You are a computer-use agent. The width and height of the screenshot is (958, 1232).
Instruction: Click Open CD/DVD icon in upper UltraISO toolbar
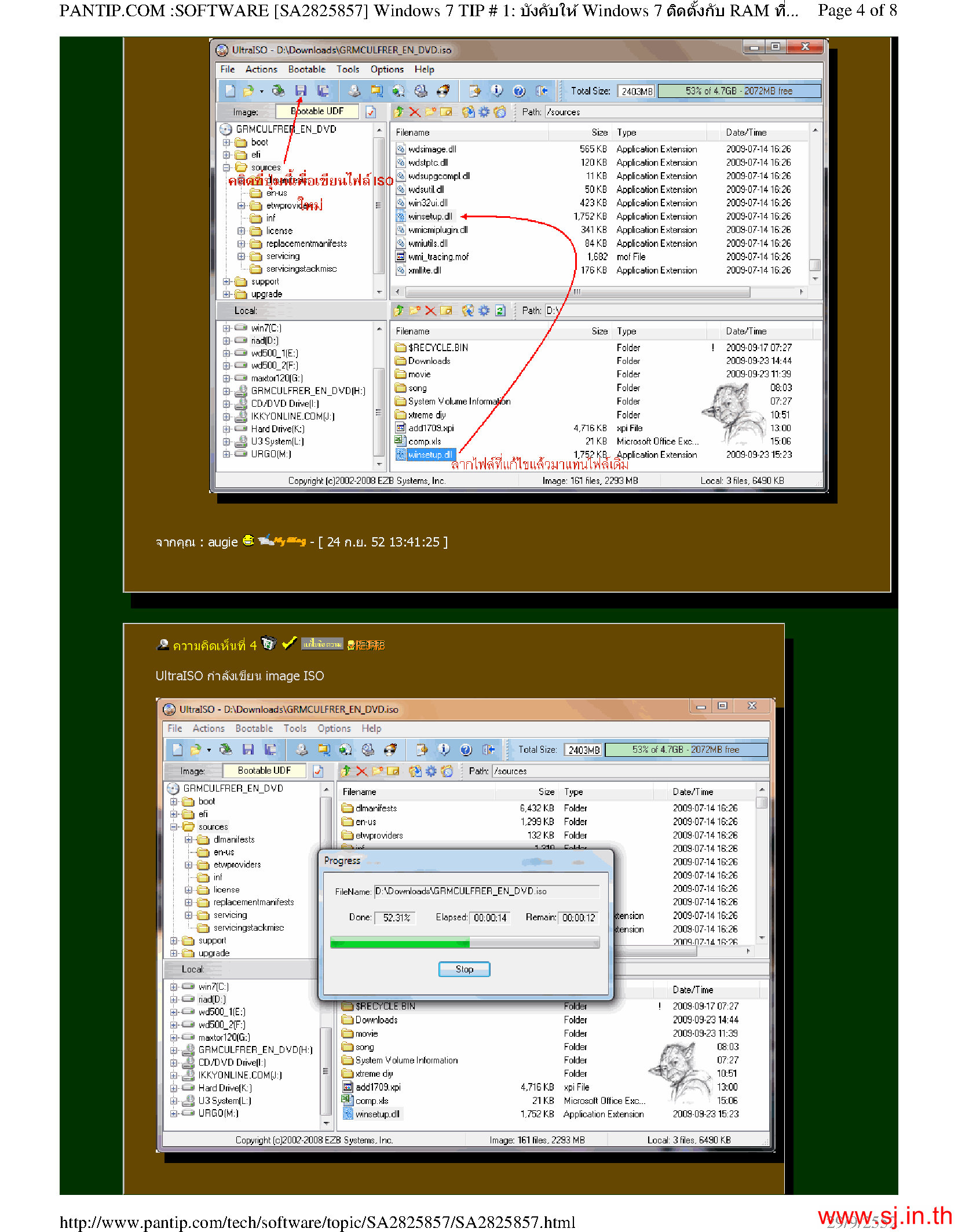[x=279, y=91]
